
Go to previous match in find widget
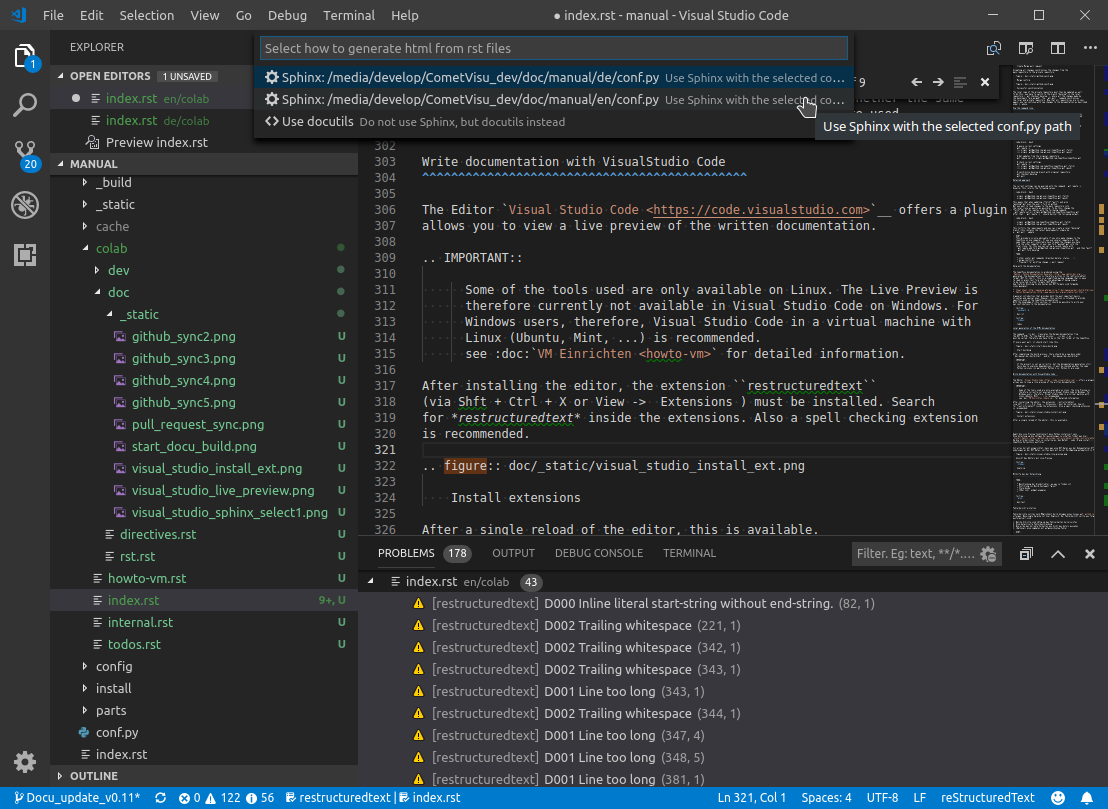(917, 82)
